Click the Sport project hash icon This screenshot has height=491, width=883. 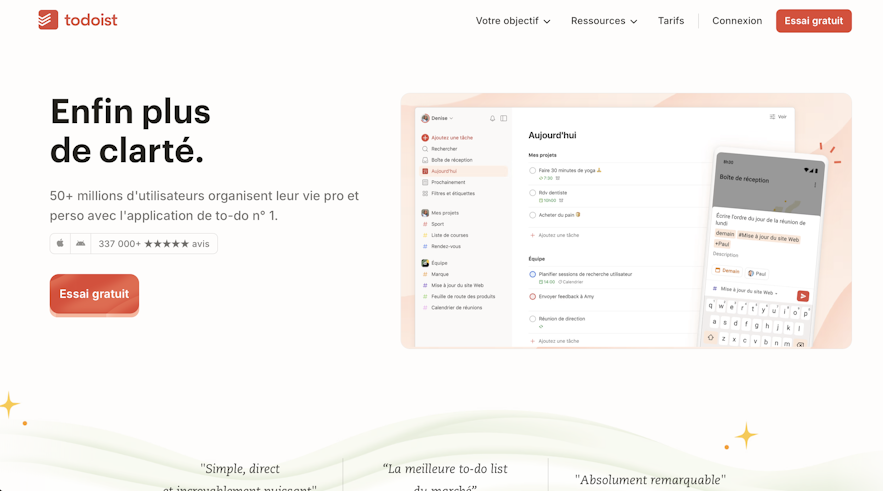[x=425, y=224]
